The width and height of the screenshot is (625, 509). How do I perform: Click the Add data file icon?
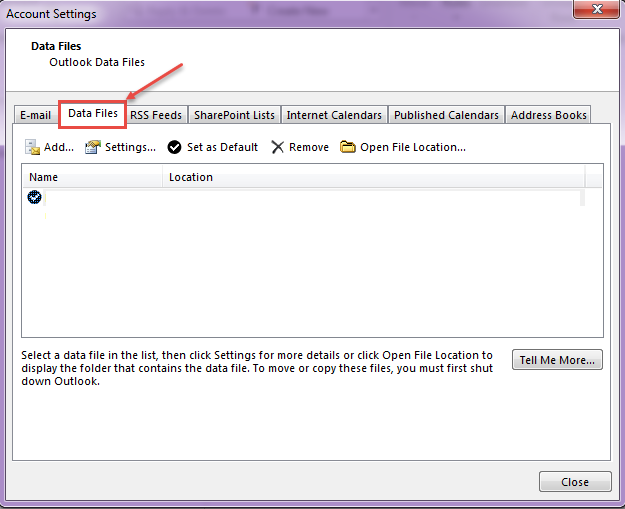click(32, 147)
